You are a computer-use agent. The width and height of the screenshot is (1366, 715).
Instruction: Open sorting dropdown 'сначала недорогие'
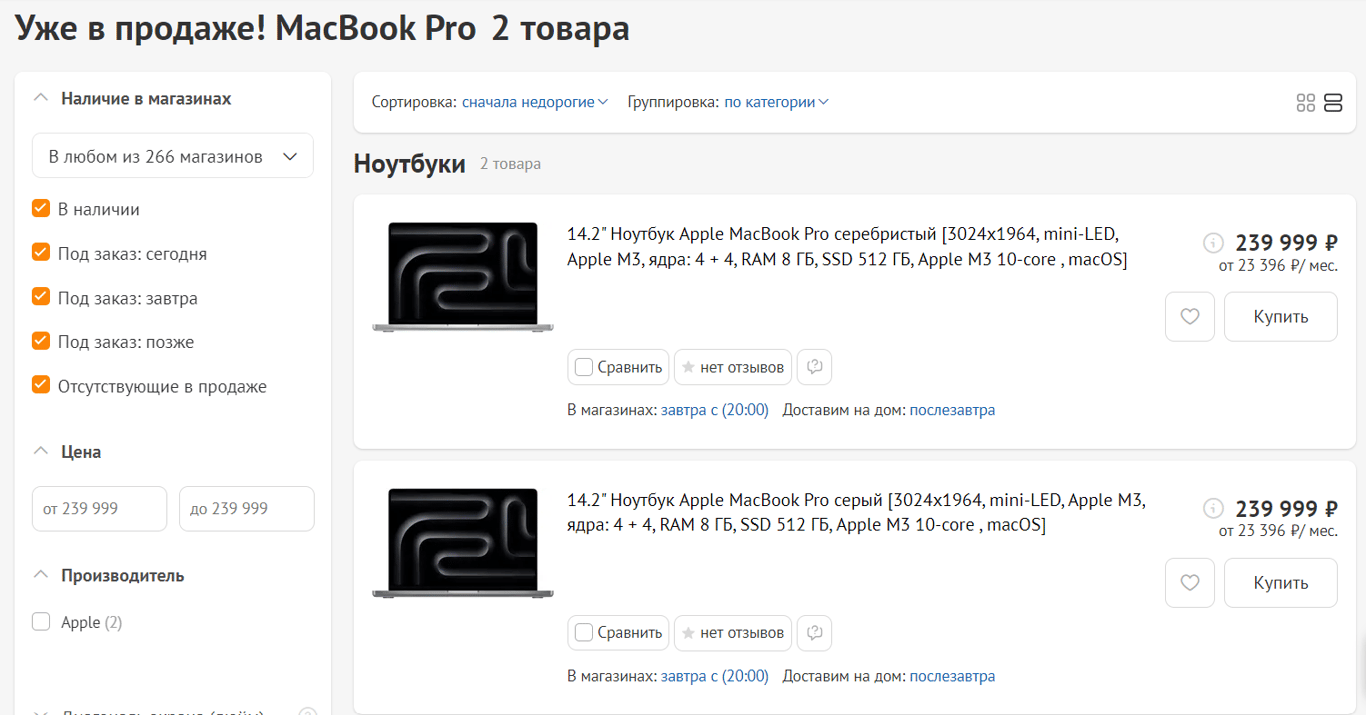click(535, 102)
